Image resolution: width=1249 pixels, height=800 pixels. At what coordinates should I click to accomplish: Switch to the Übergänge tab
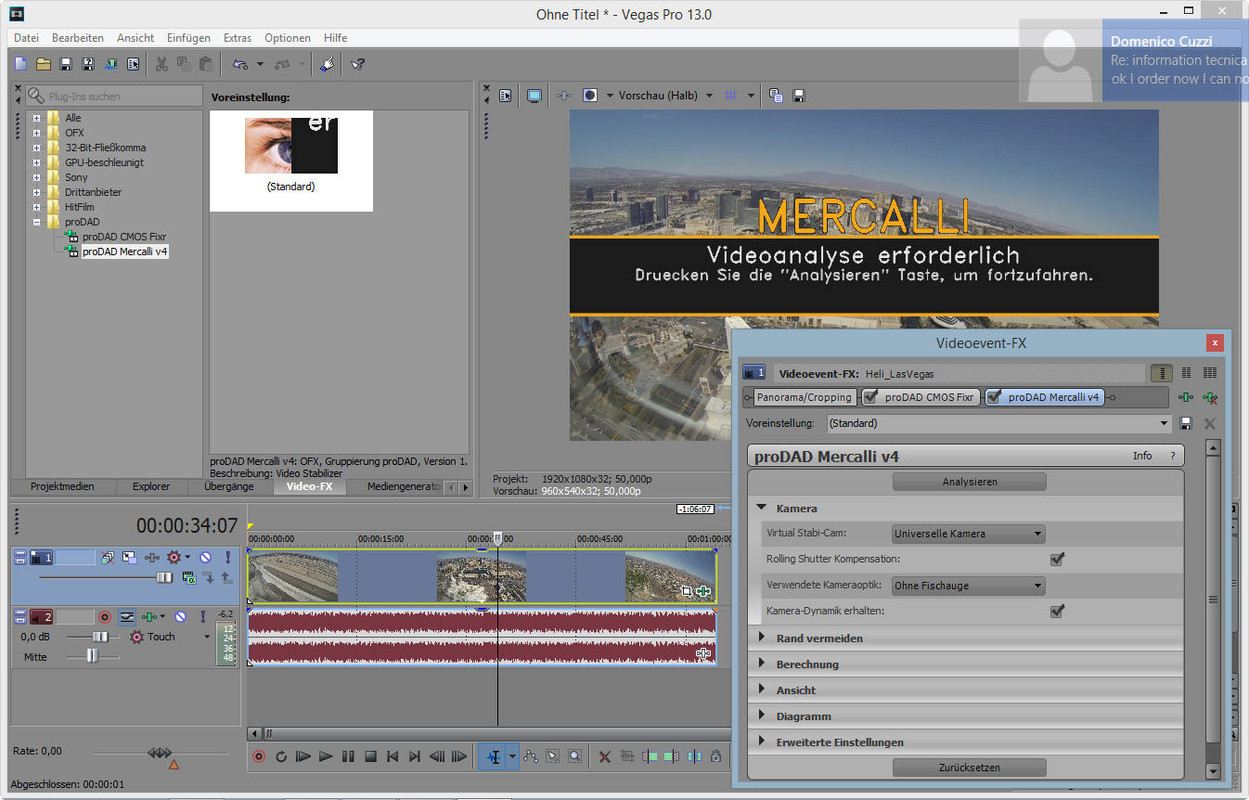pos(227,487)
